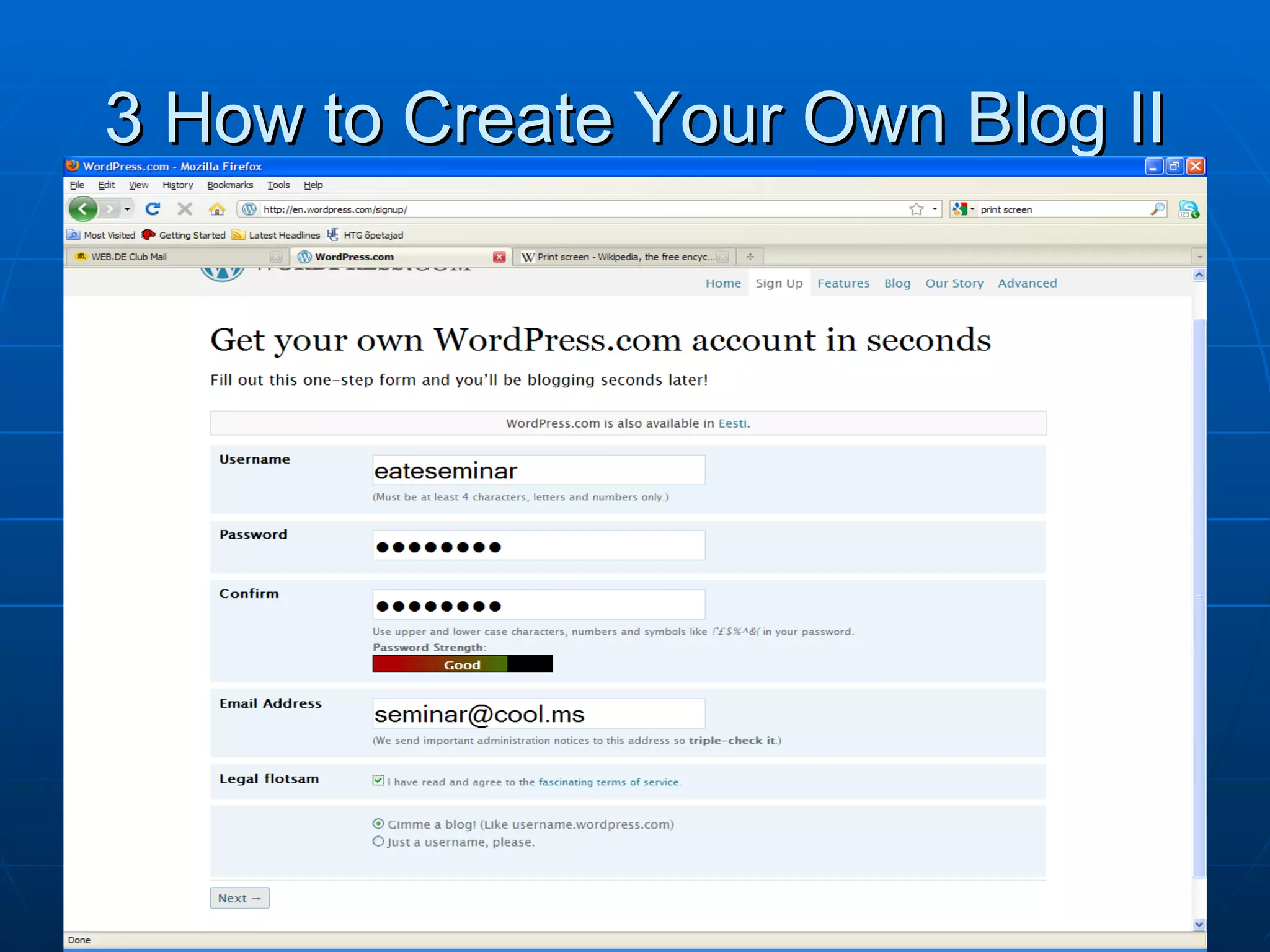Open a new tab with the plus button
Image resolution: width=1270 pixels, height=952 pixels.
(x=750, y=257)
